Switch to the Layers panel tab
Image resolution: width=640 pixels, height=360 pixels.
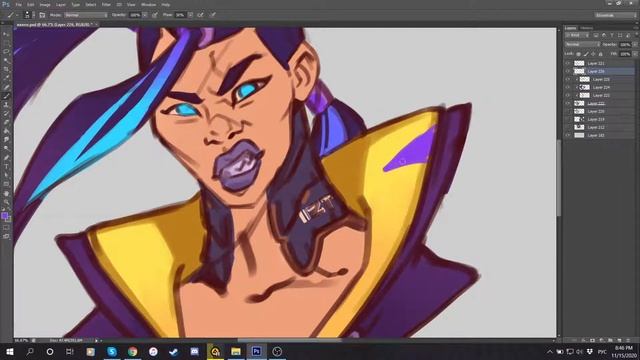[571, 28]
